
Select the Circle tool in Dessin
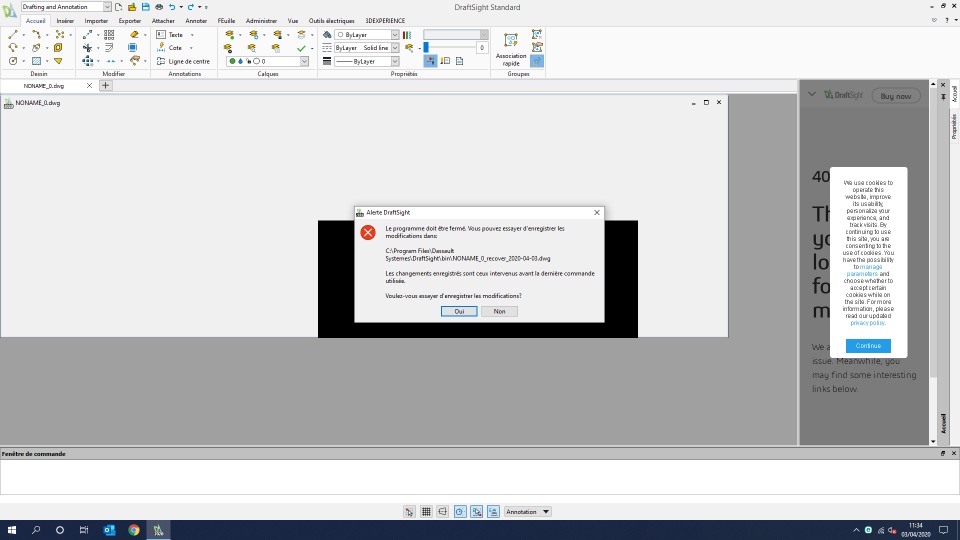tap(13, 61)
